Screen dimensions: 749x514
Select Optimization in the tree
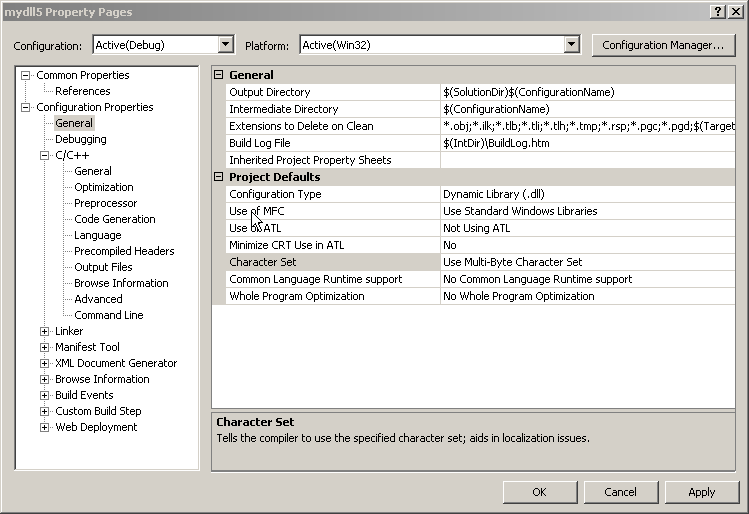pyautogui.click(x=104, y=187)
